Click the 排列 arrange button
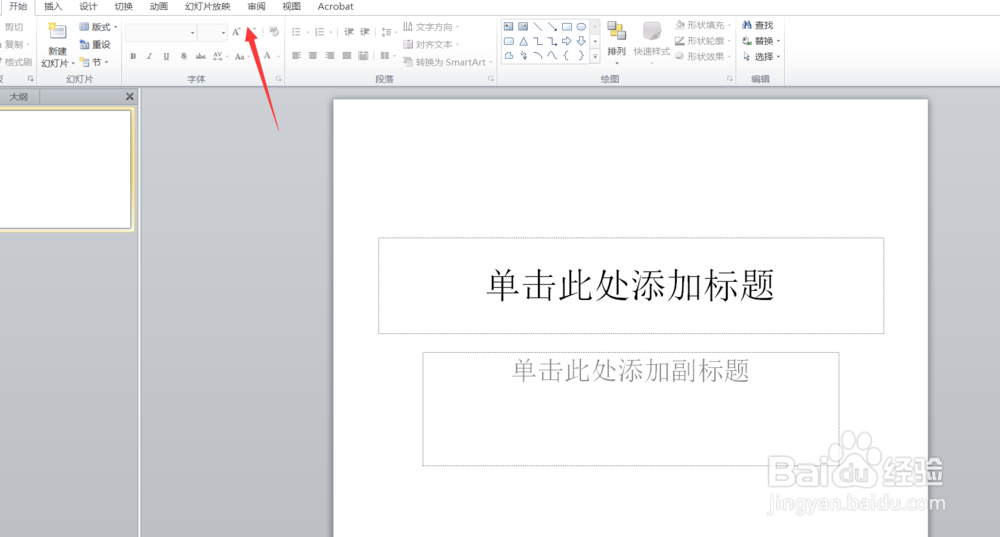Viewport: 1000px width, 537px height. pyautogui.click(x=616, y=41)
